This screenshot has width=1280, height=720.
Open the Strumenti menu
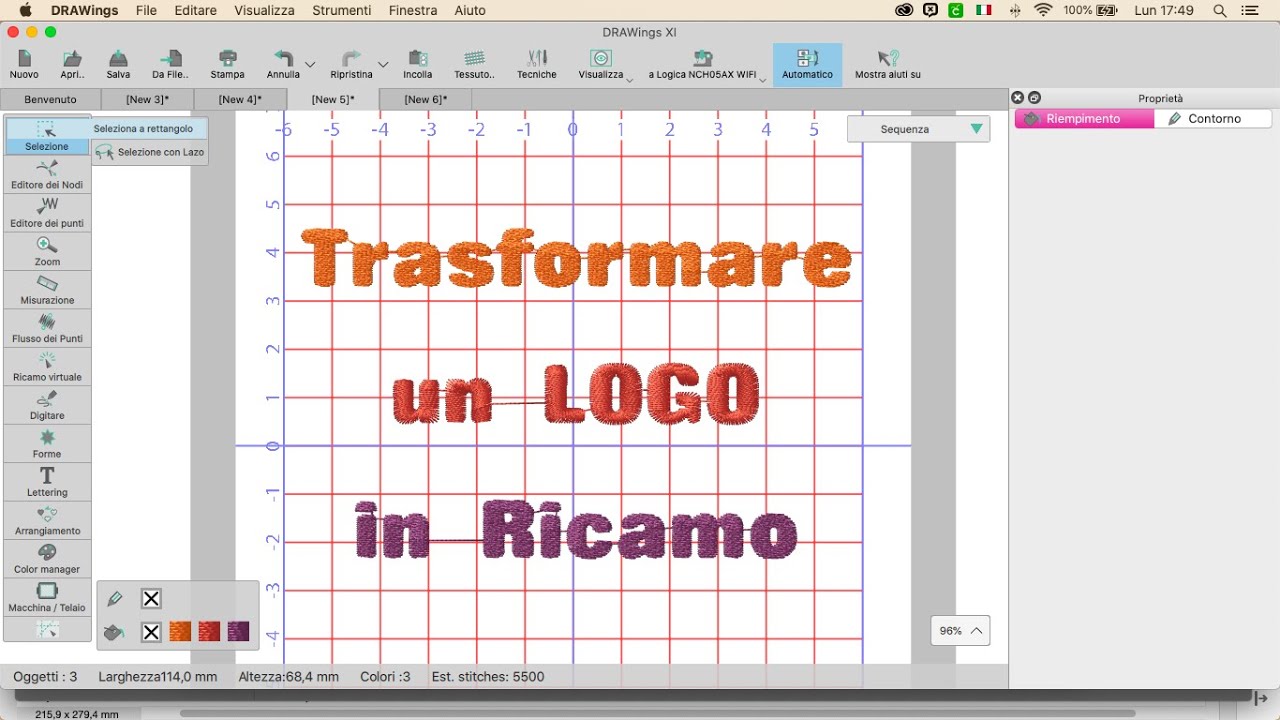[x=341, y=10]
